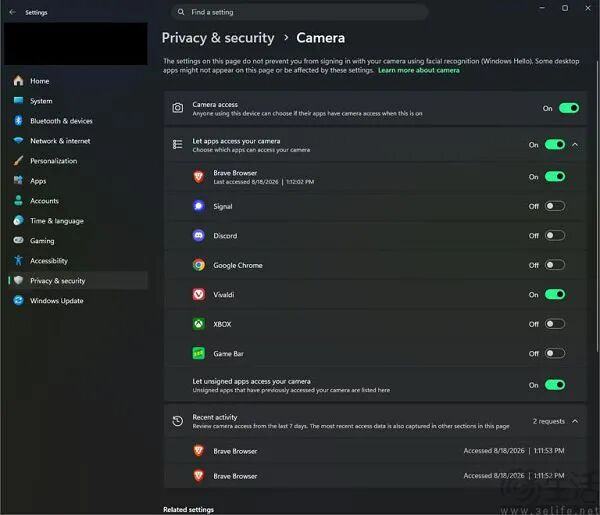The width and height of the screenshot is (600, 515).
Task: Maximize the Settings window
Action: pyautogui.click(x=565, y=8)
